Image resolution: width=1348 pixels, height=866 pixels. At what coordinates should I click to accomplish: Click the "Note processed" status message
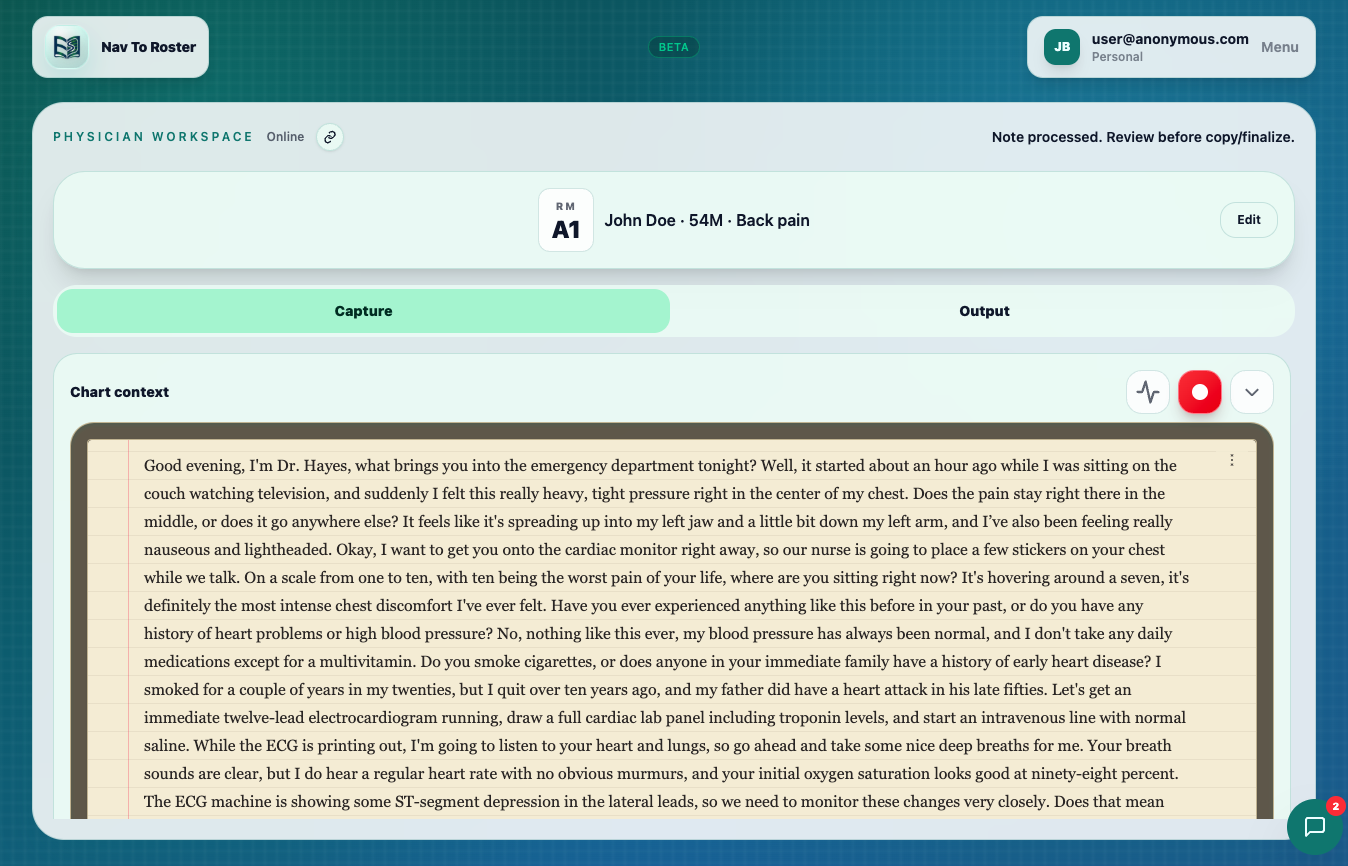click(x=1143, y=137)
